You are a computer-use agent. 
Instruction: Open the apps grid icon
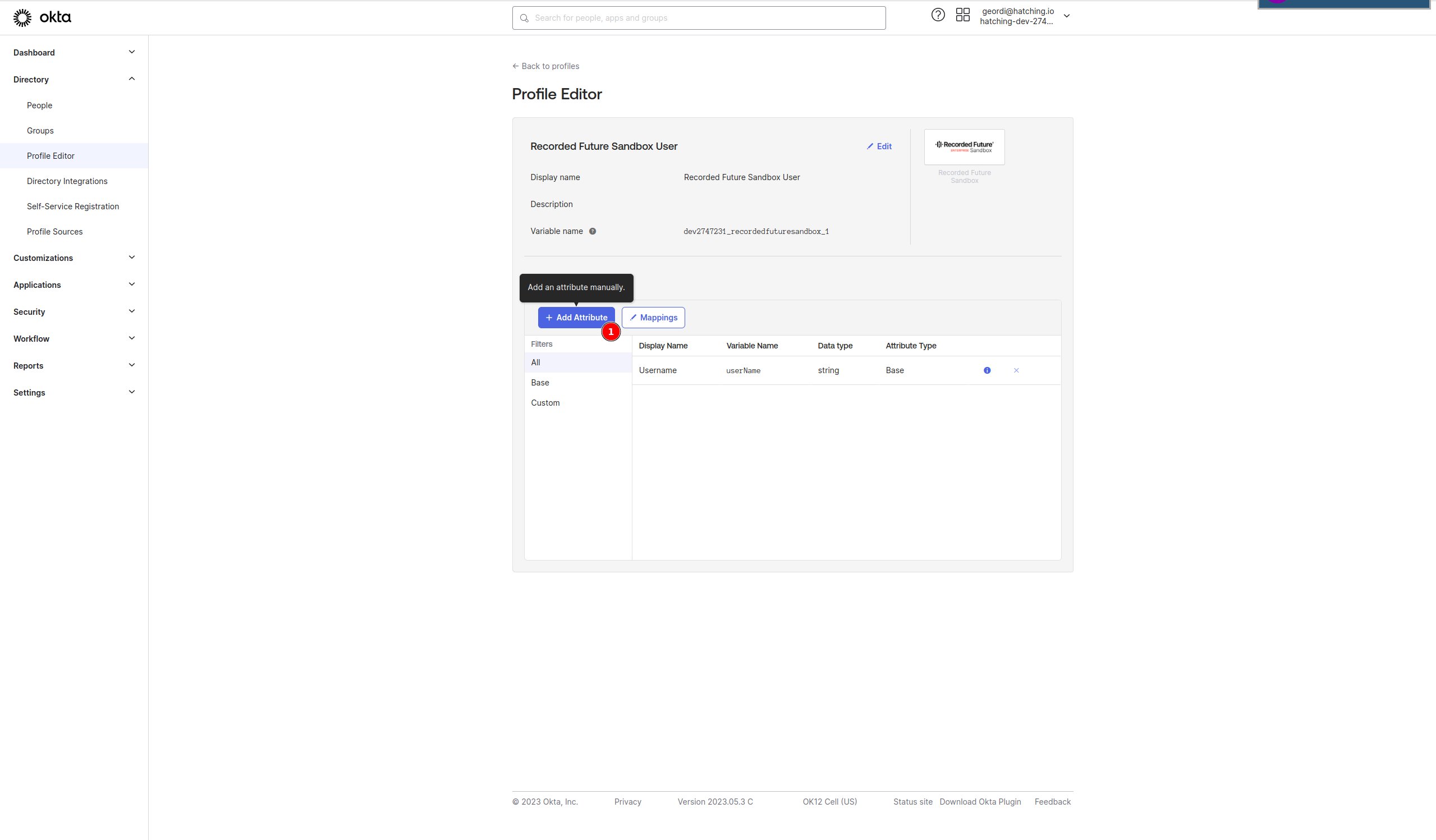962,15
